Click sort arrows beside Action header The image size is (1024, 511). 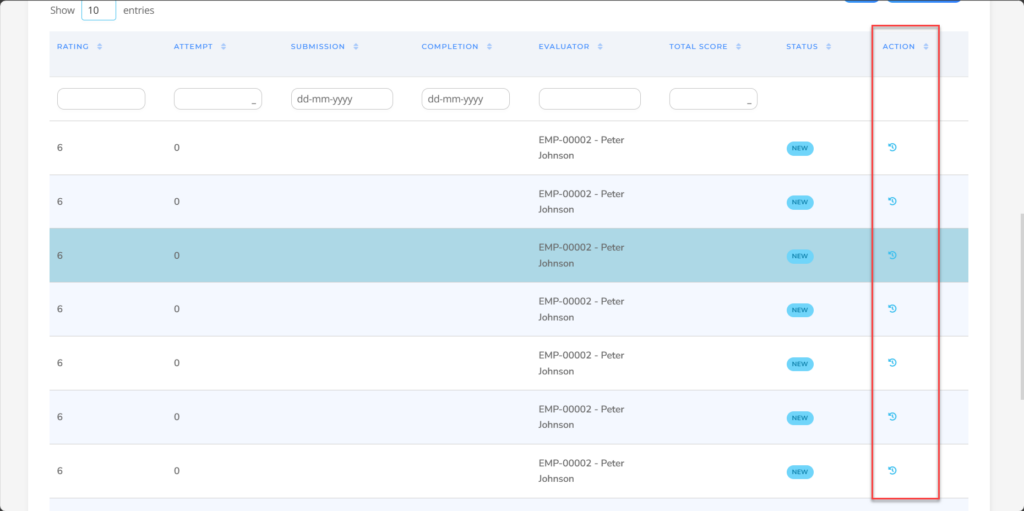point(926,46)
